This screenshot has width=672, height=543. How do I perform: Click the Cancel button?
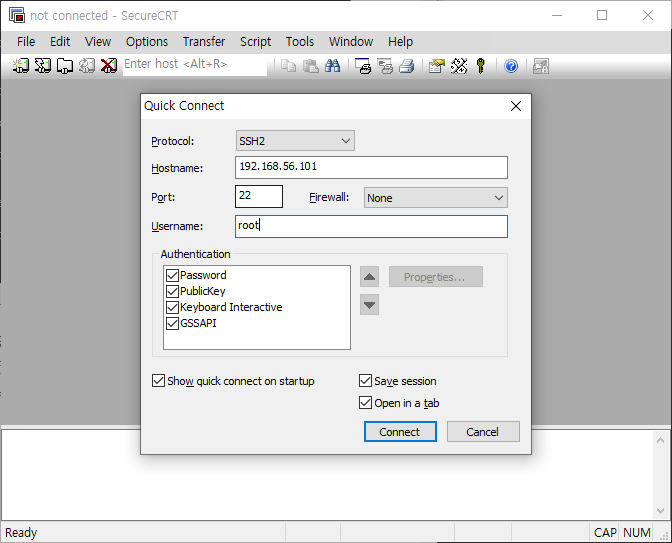coord(483,432)
